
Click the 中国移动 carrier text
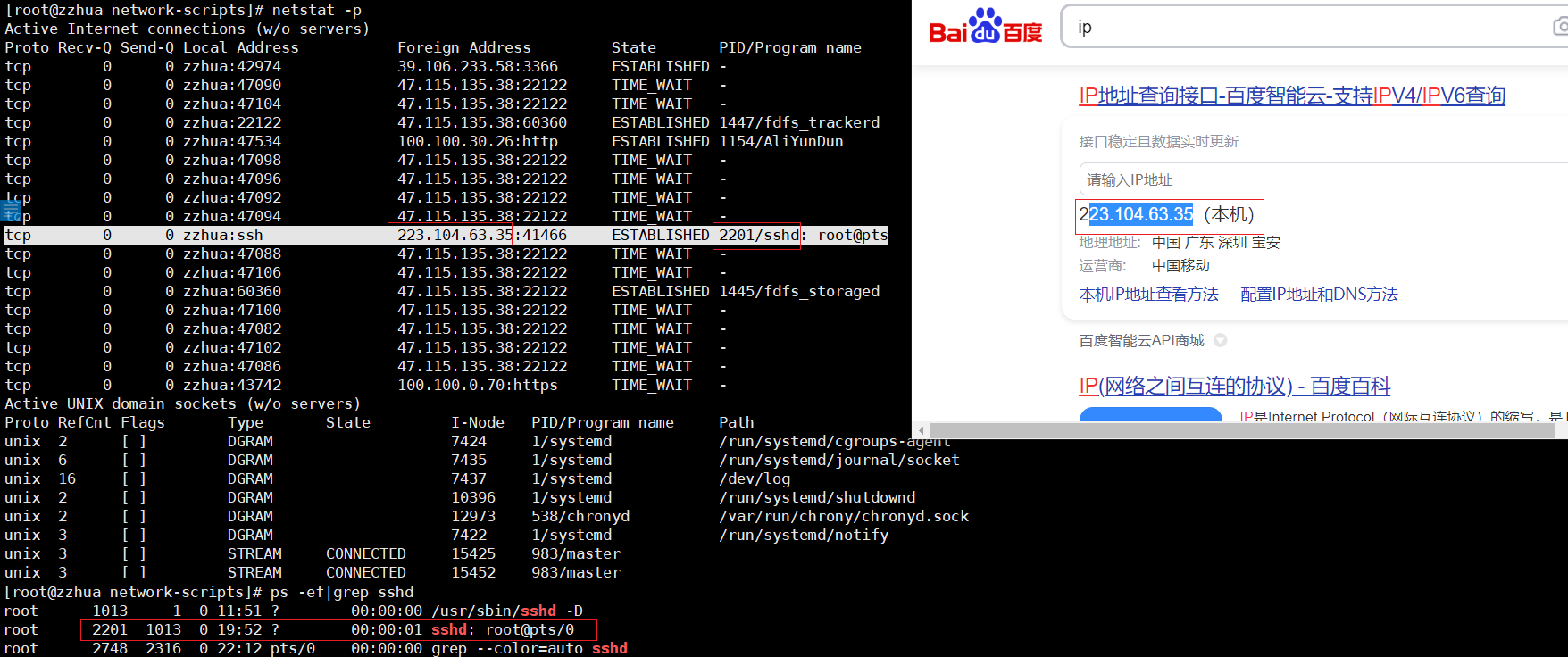(x=1180, y=266)
